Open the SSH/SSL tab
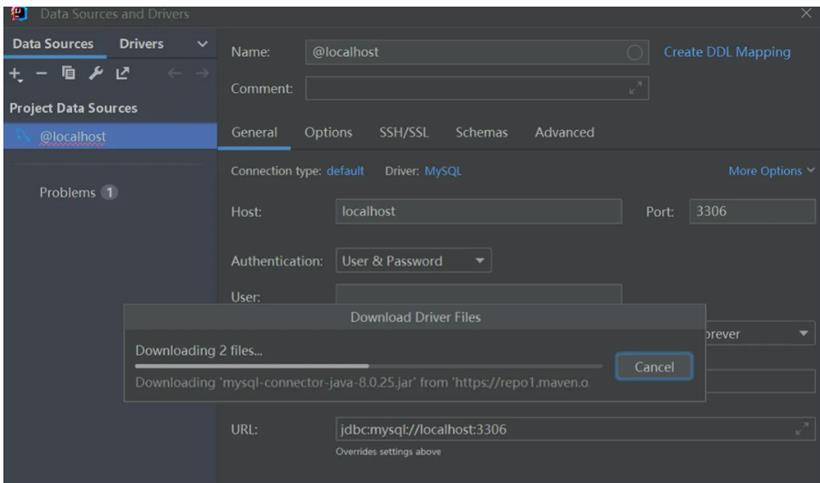The height and width of the screenshot is (483, 820). click(x=404, y=132)
